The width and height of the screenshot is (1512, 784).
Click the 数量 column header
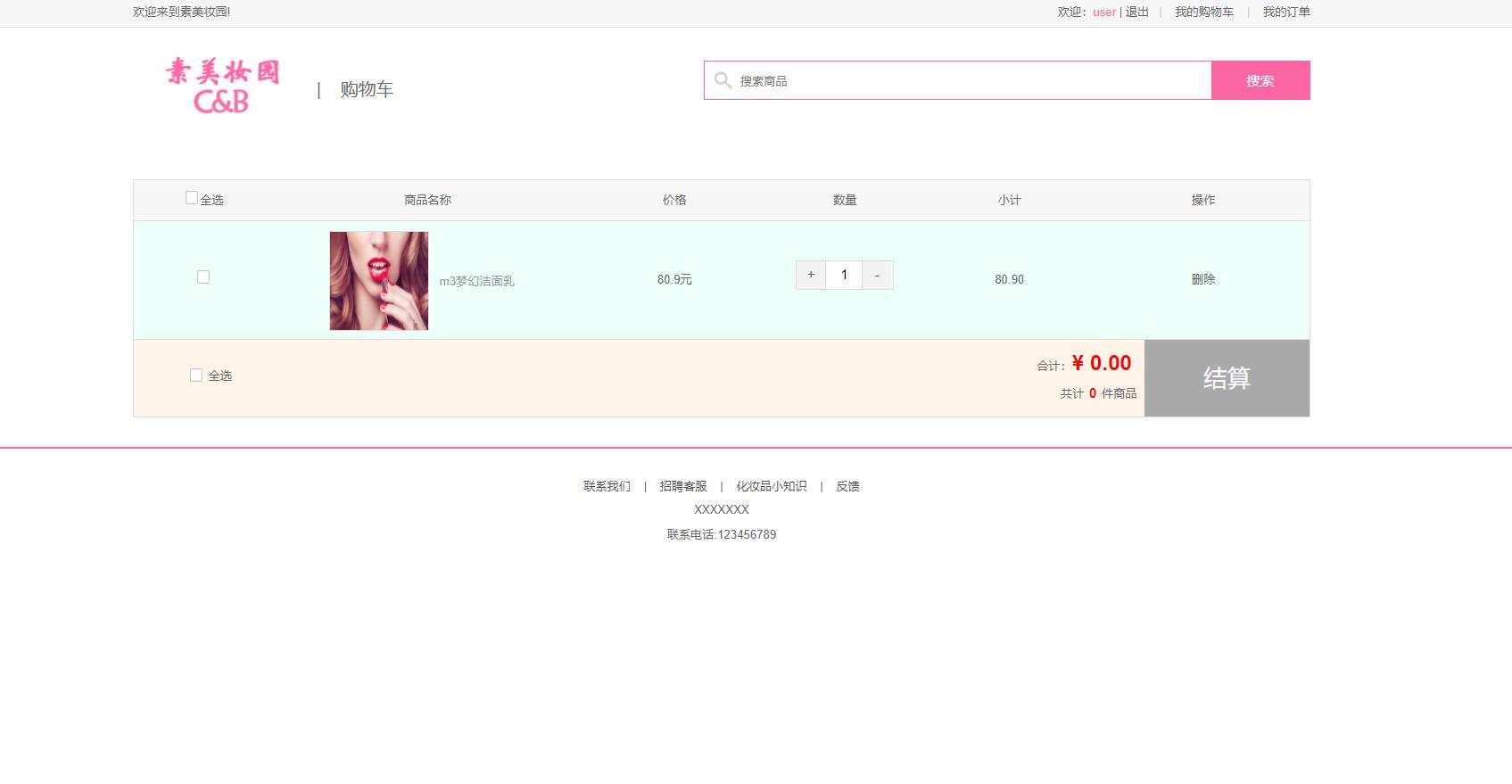tap(845, 200)
